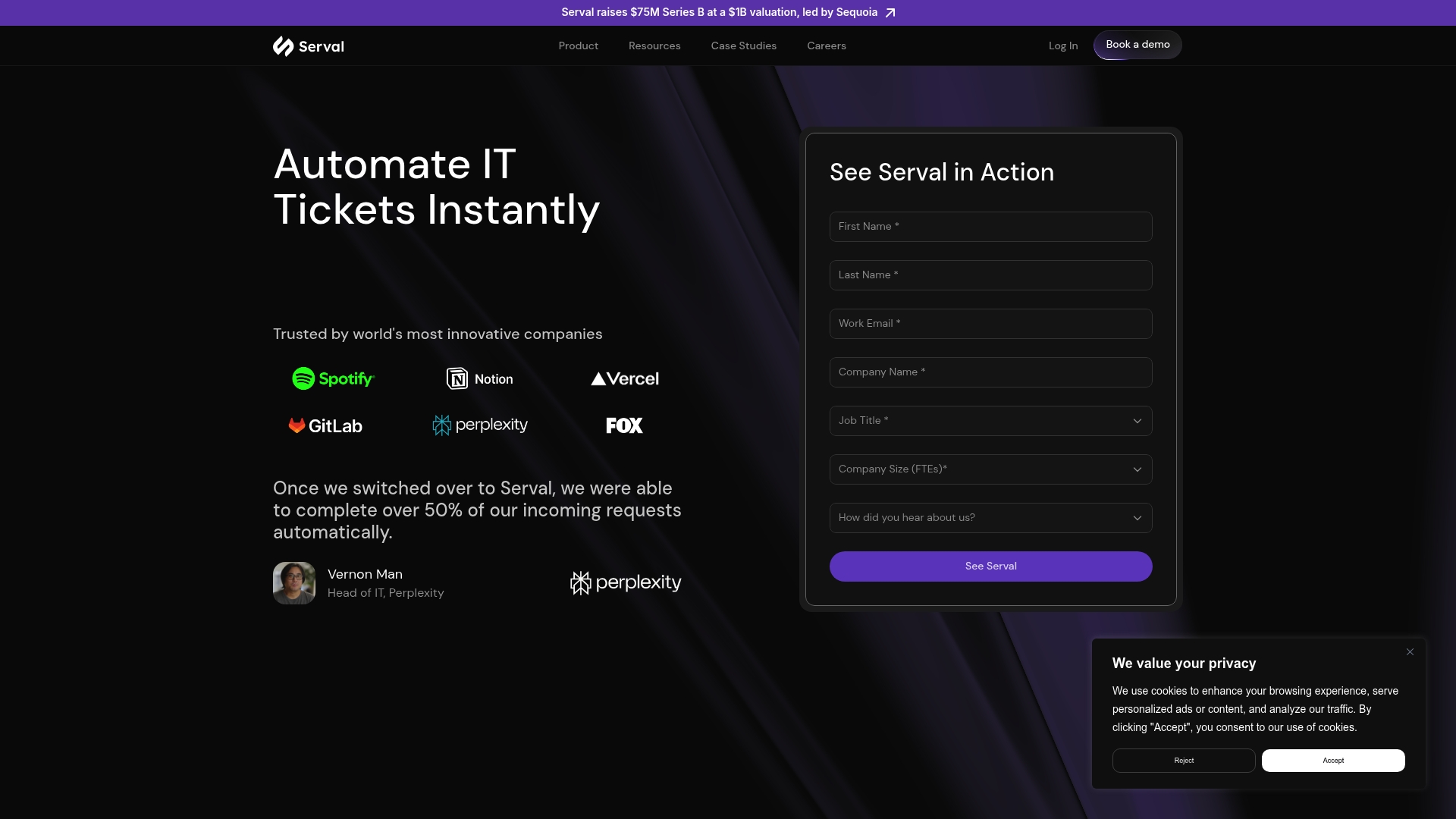
Task: Click the 'We value your privacy' heading
Action: (1184, 664)
